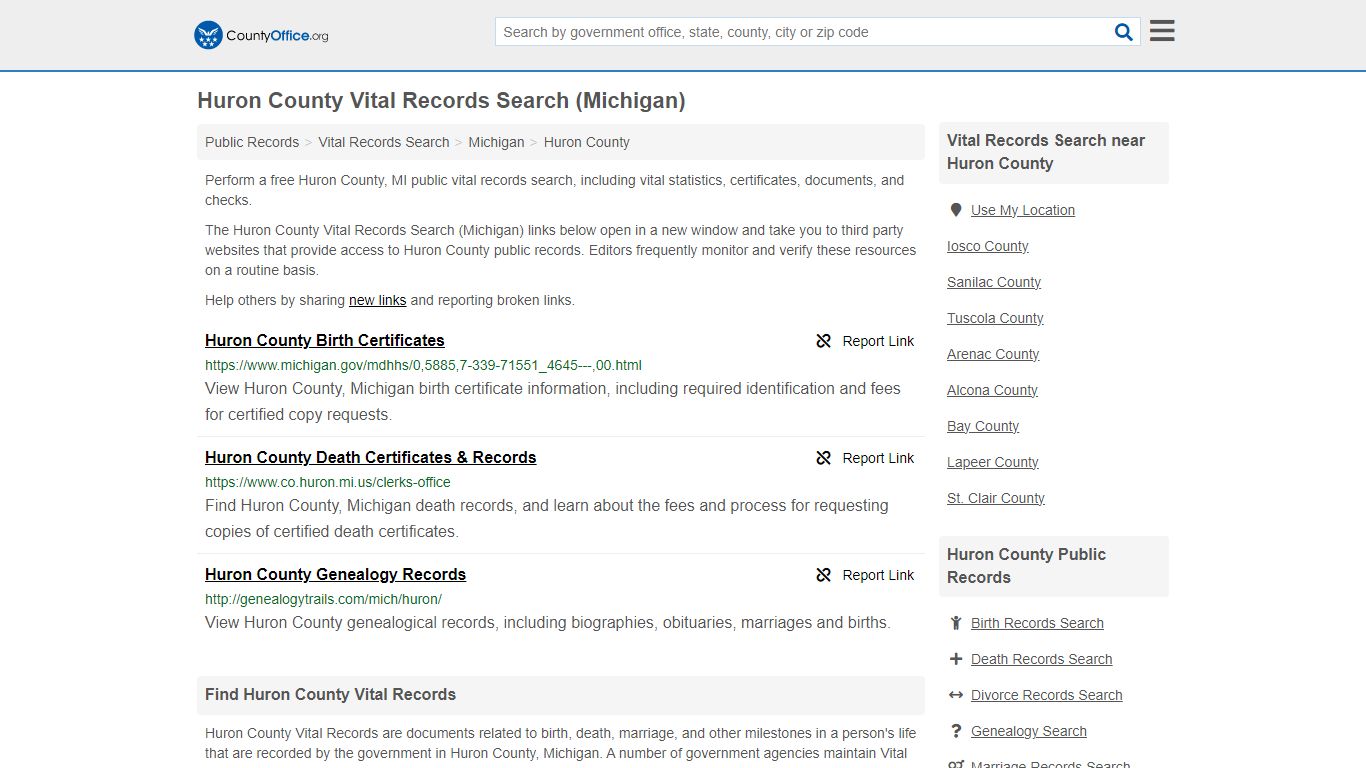Click the page title Huron County Vital Records Search
The height and width of the screenshot is (768, 1366).
click(x=441, y=101)
